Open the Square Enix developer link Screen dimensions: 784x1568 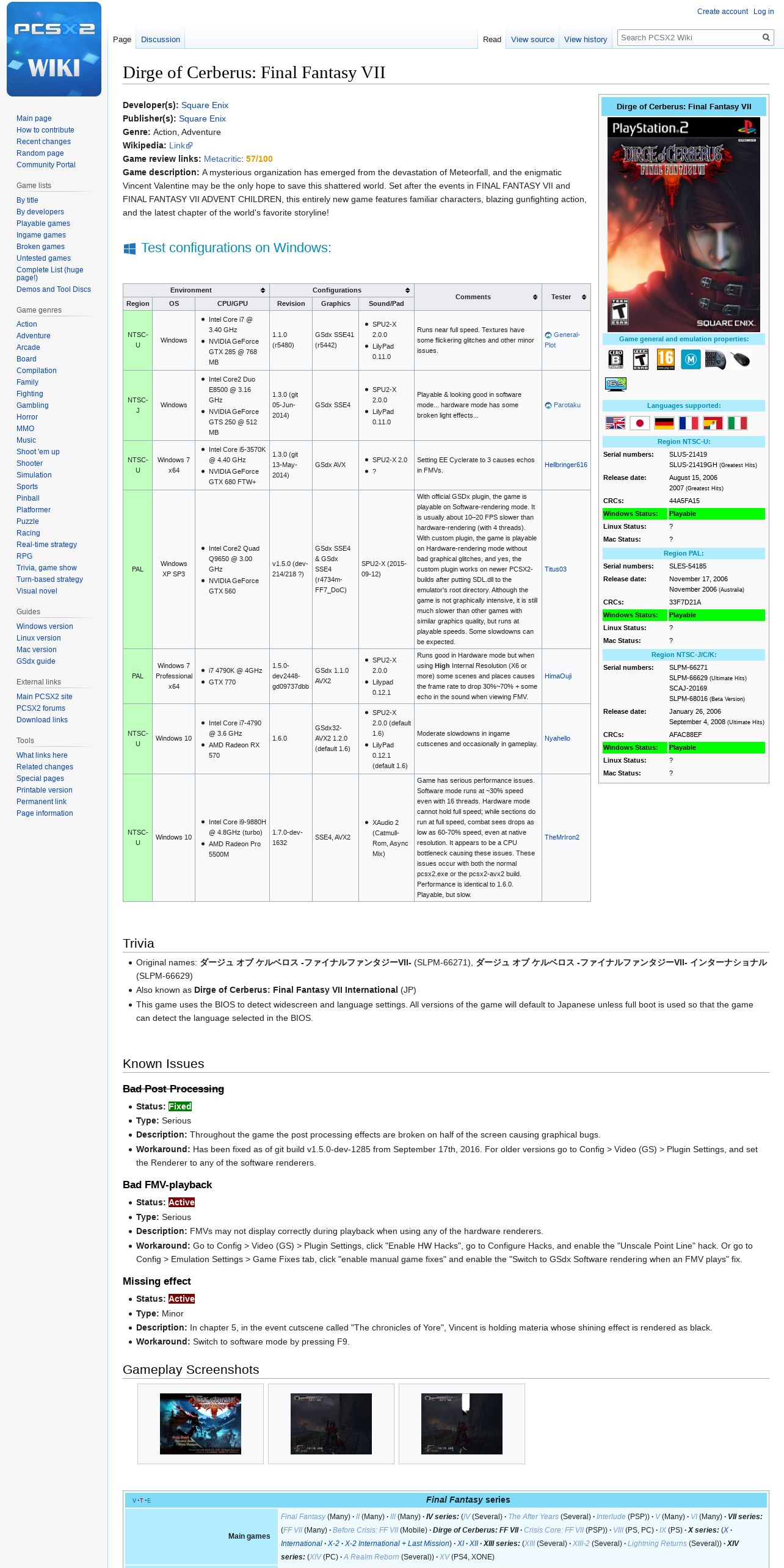click(205, 105)
